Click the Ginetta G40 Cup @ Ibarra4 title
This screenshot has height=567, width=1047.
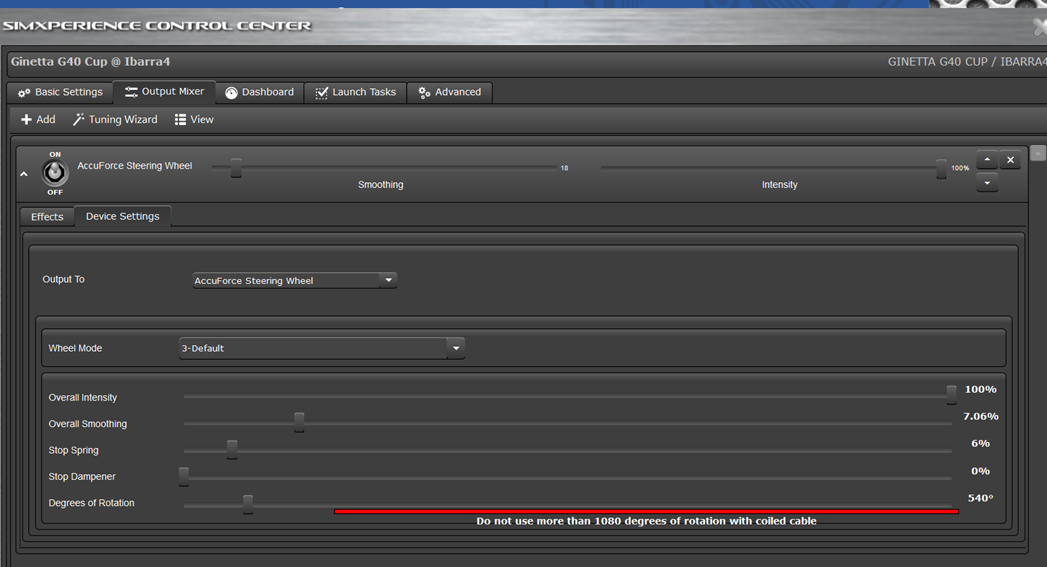90,61
